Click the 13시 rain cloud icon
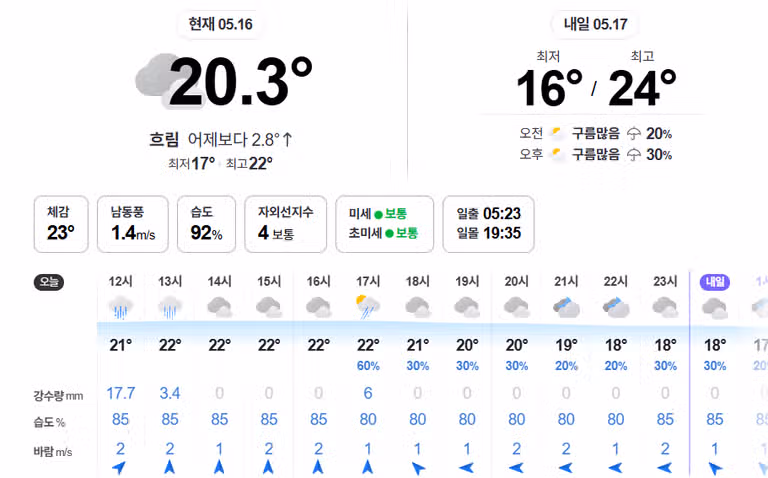 170,307
